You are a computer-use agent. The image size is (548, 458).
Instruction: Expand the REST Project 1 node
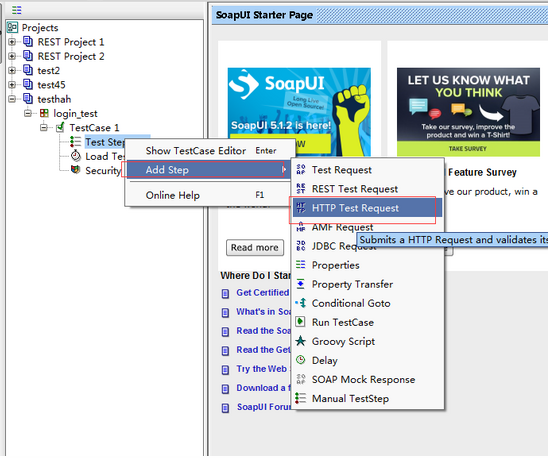[x=12, y=42]
